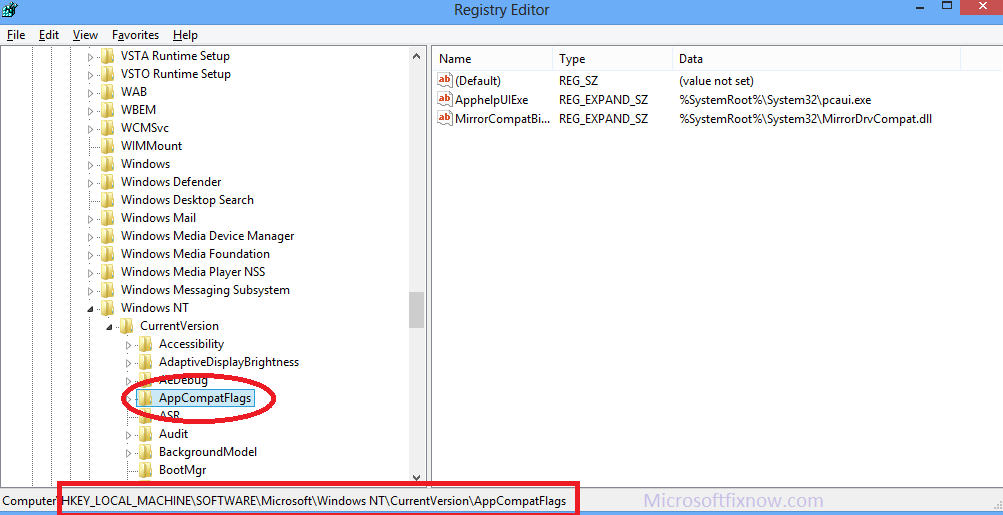Sort values by the Data column header

pos(816,59)
